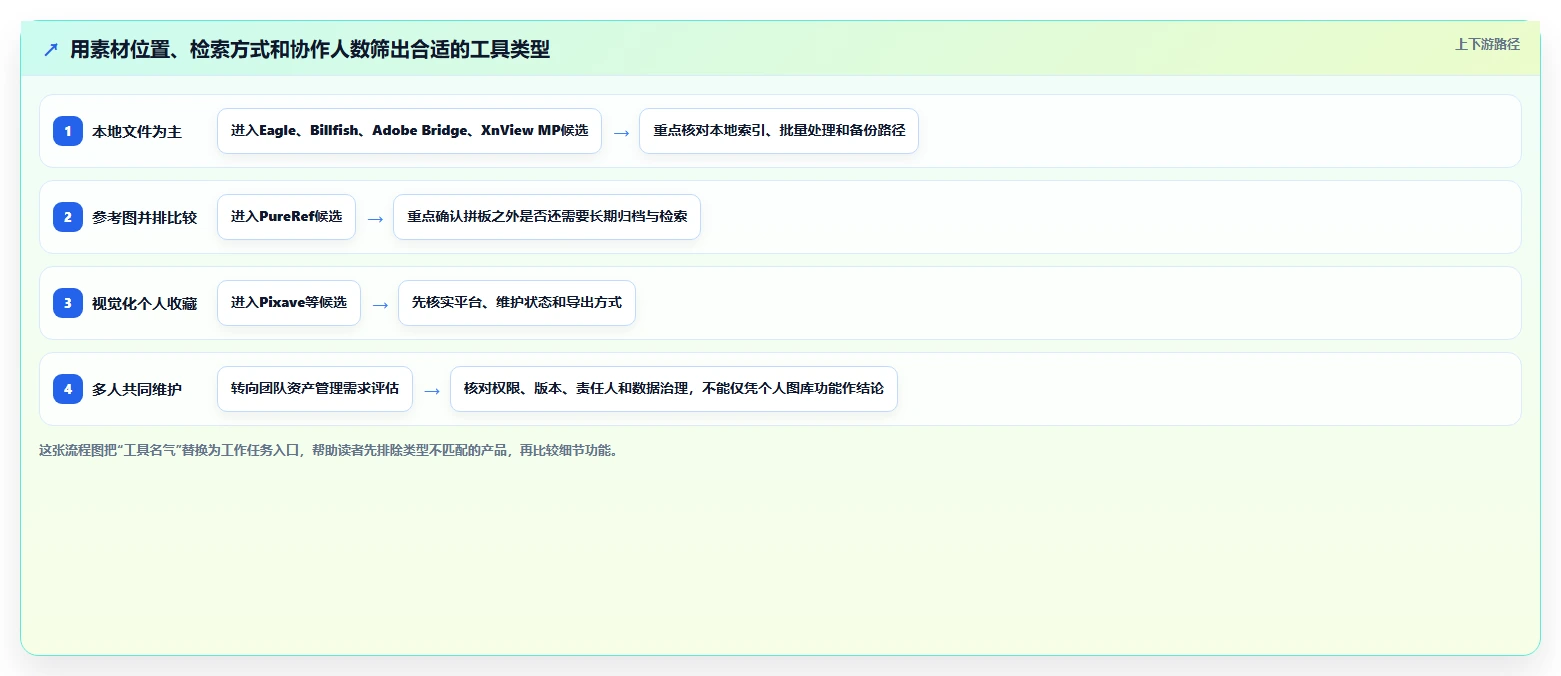The image size is (1561, 676).
Task: Click the arrow after 转向团队资产管理需求评估
Action: 432,390
